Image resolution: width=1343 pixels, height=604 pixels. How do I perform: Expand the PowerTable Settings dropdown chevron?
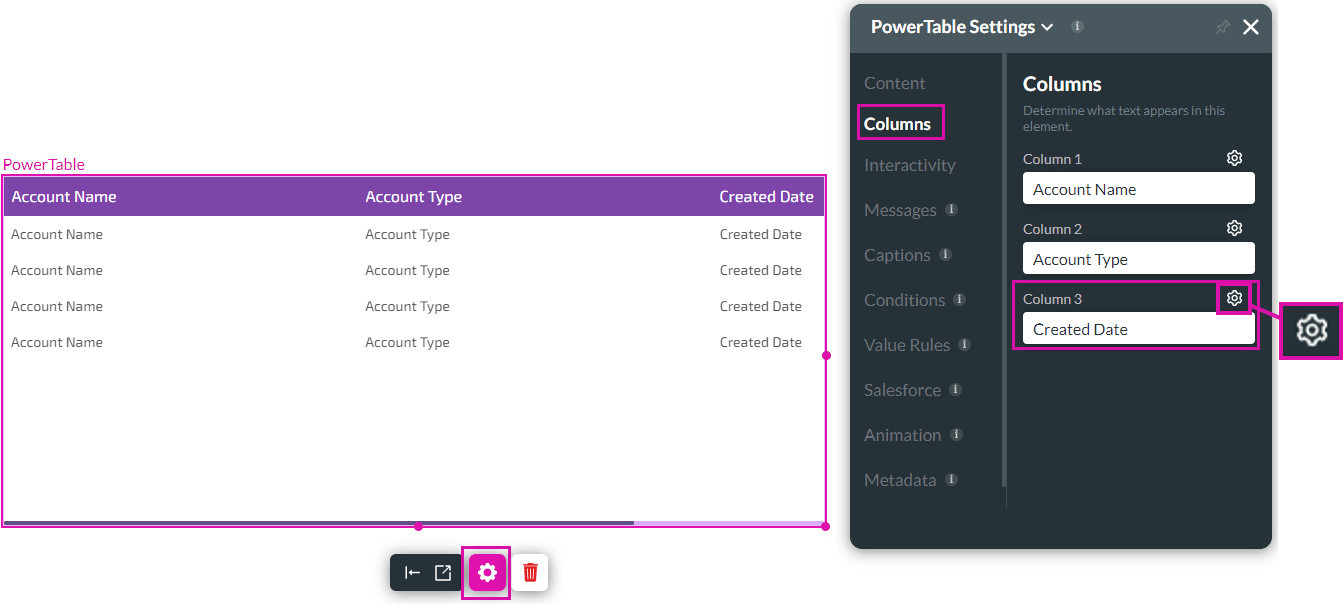click(1047, 27)
